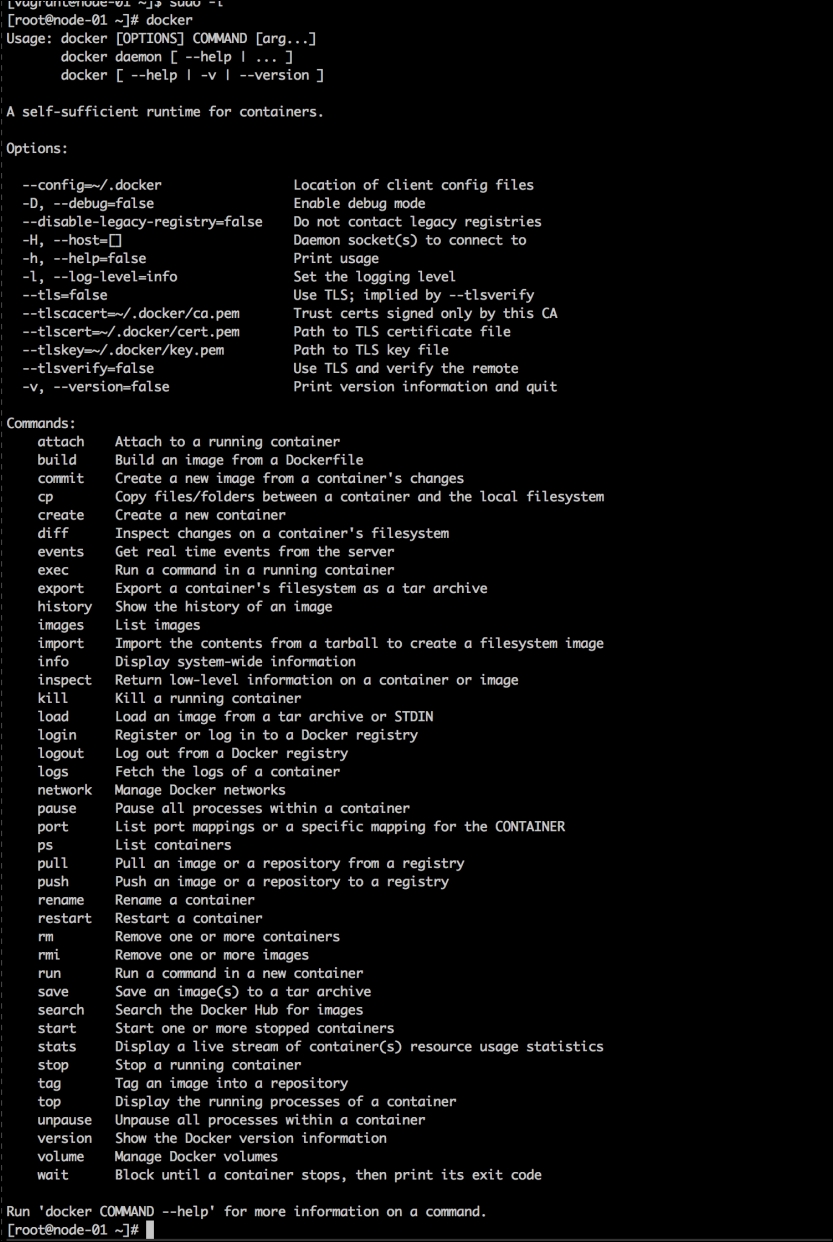Click the 'Search the Docker Hub for images' description
Image resolution: width=833 pixels, height=1242 pixels.
click(x=239, y=1010)
